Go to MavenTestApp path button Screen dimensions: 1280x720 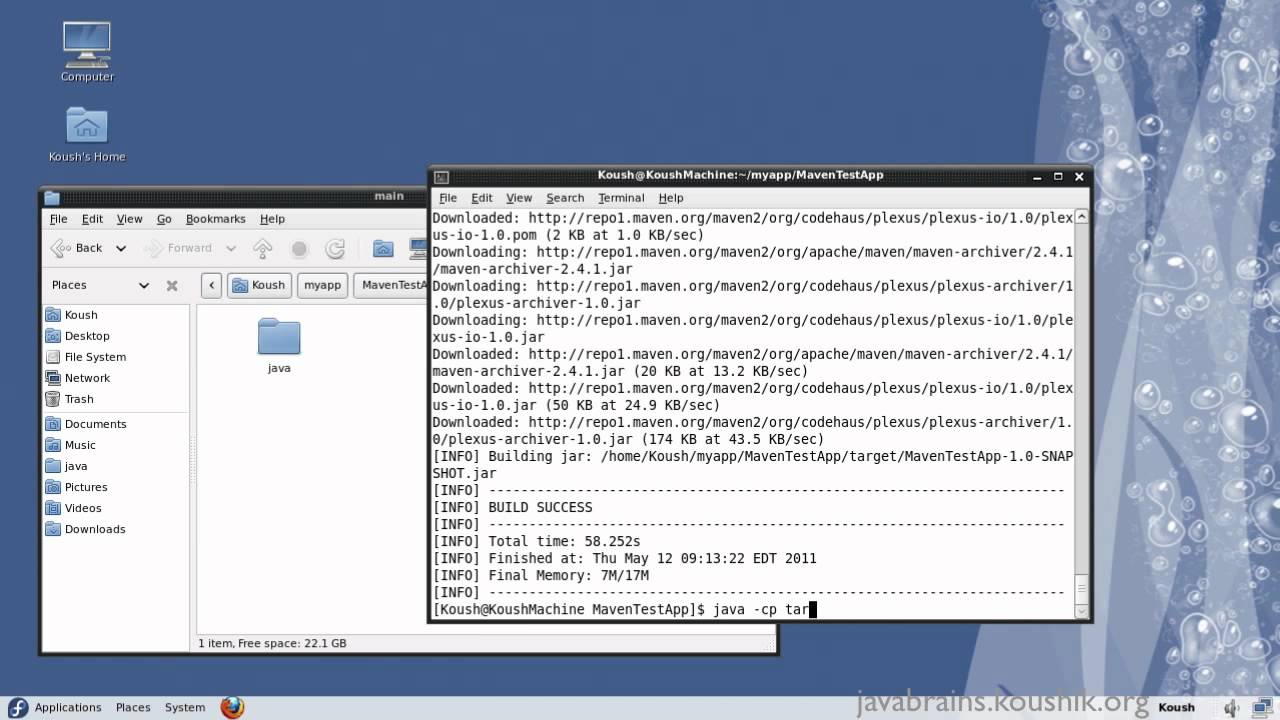click(392, 285)
